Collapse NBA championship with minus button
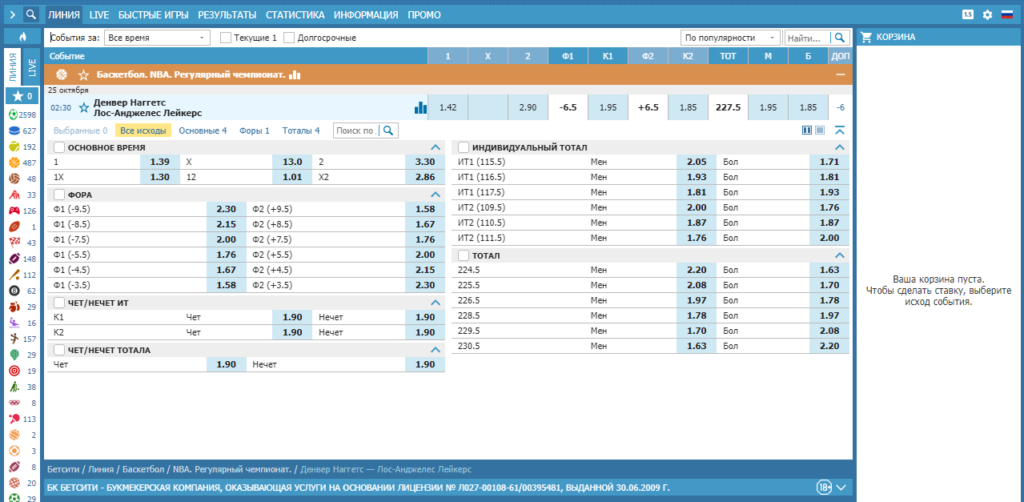Viewport: 1024px width, 502px height. click(x=840, y=75)
